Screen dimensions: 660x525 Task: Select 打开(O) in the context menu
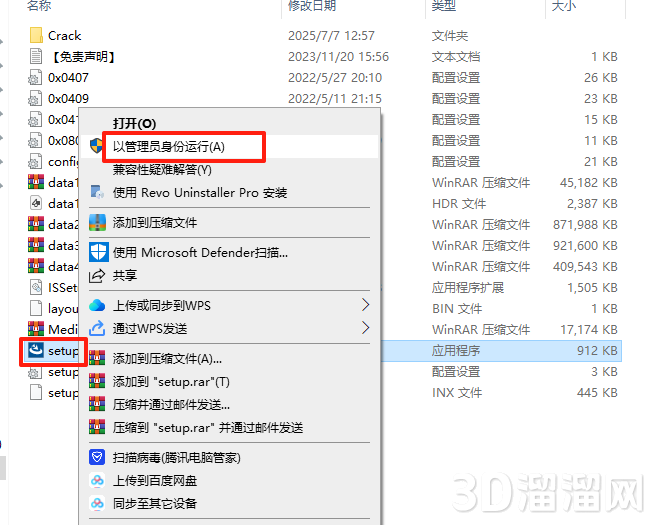[134, 123]
